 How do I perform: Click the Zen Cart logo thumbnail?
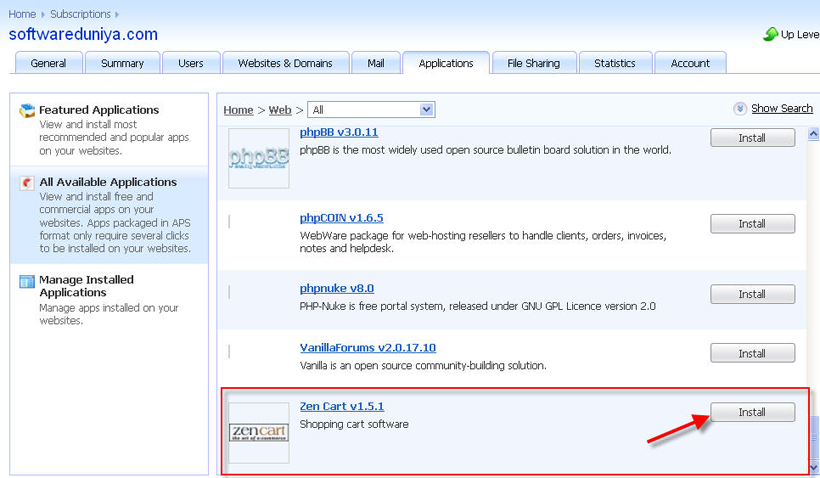pyautogui.click(x=259, y=433)
